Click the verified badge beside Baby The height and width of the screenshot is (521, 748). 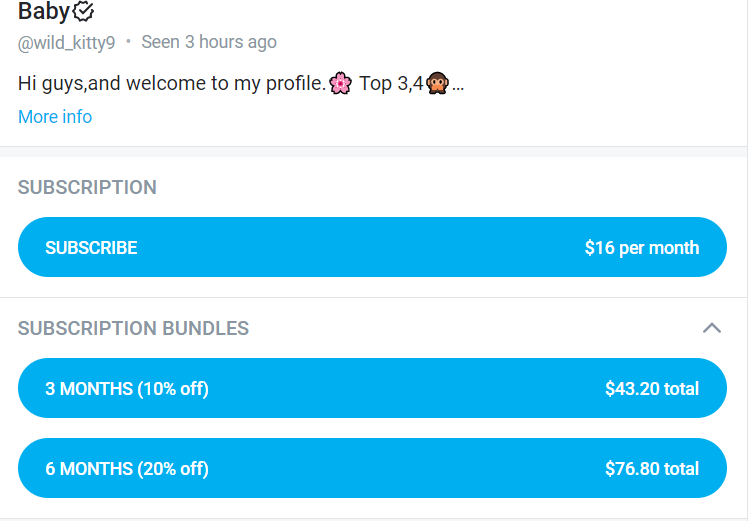point(85,12)
